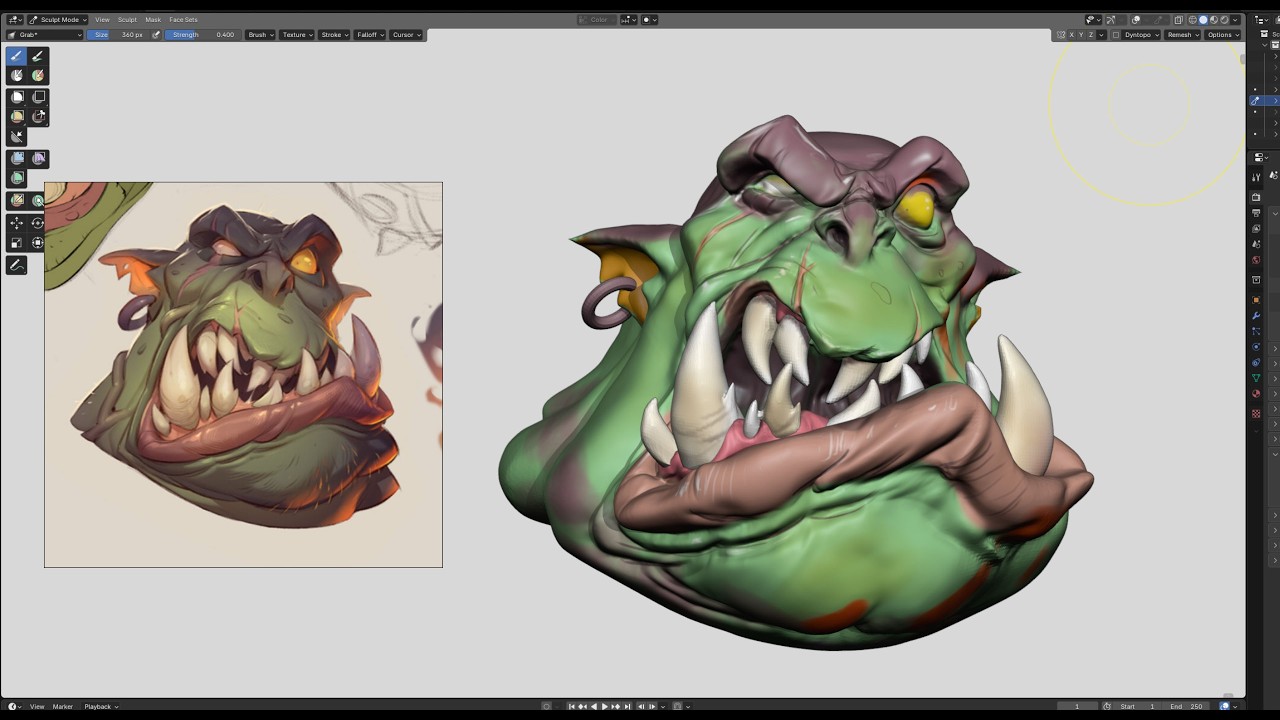Select the Box Face Set tool
Viewport: 1280px width, 720px height.
pyautogui.click(x=16, y=116)
